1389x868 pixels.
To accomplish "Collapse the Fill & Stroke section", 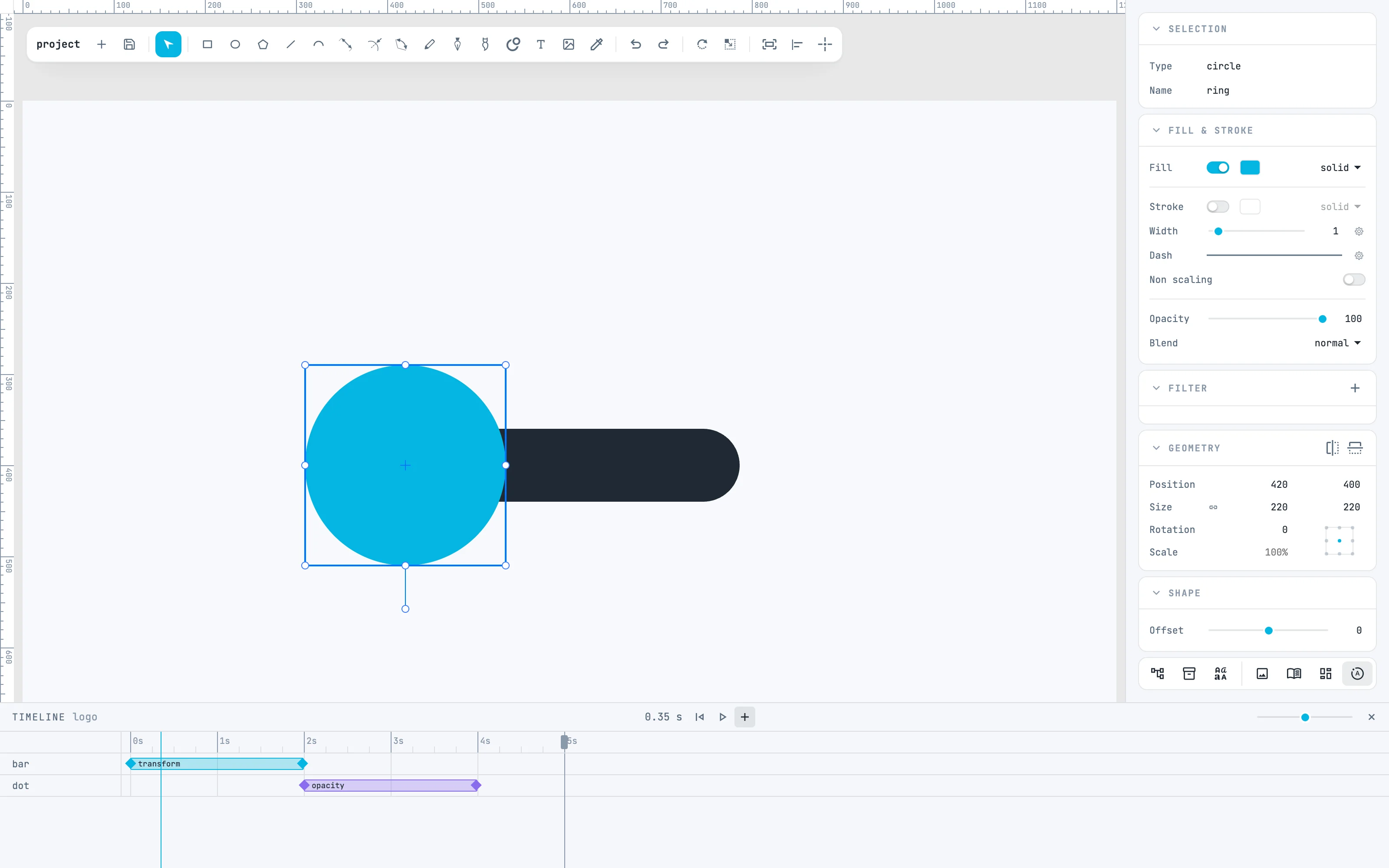I will coord(1156,130).
